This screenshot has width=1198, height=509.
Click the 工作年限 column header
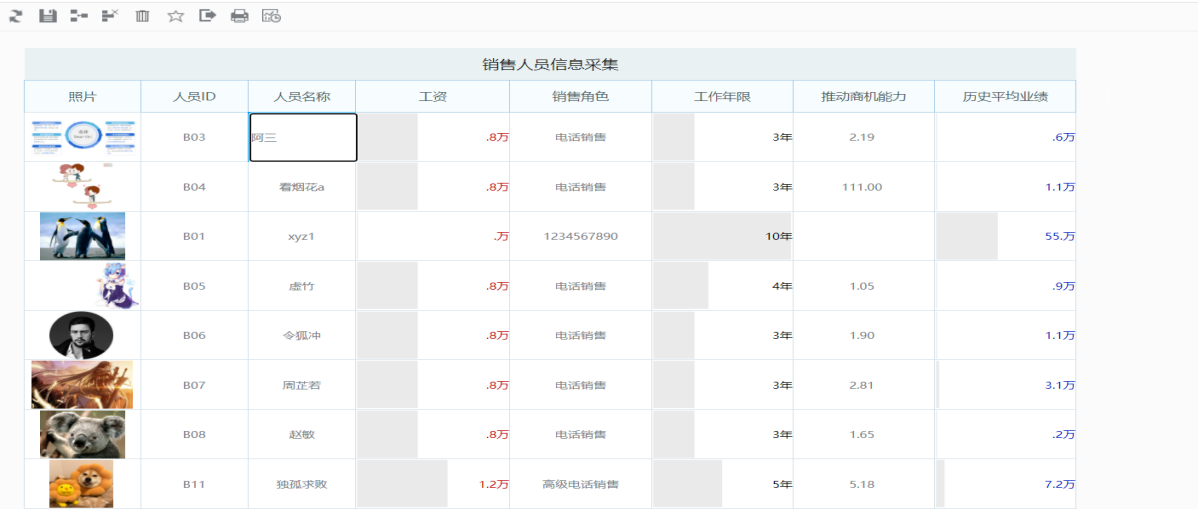pyautogui.click(x=722, y=97)
